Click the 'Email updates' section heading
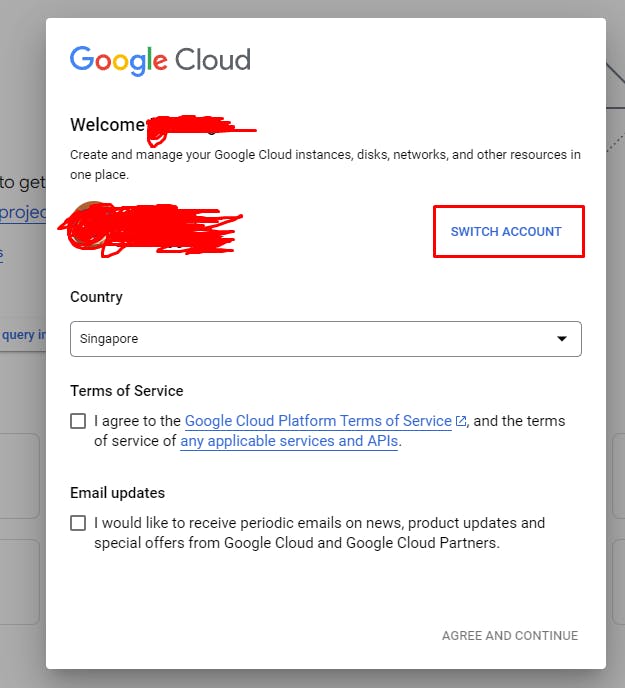 pyautogui.click(x=117, y=493)
